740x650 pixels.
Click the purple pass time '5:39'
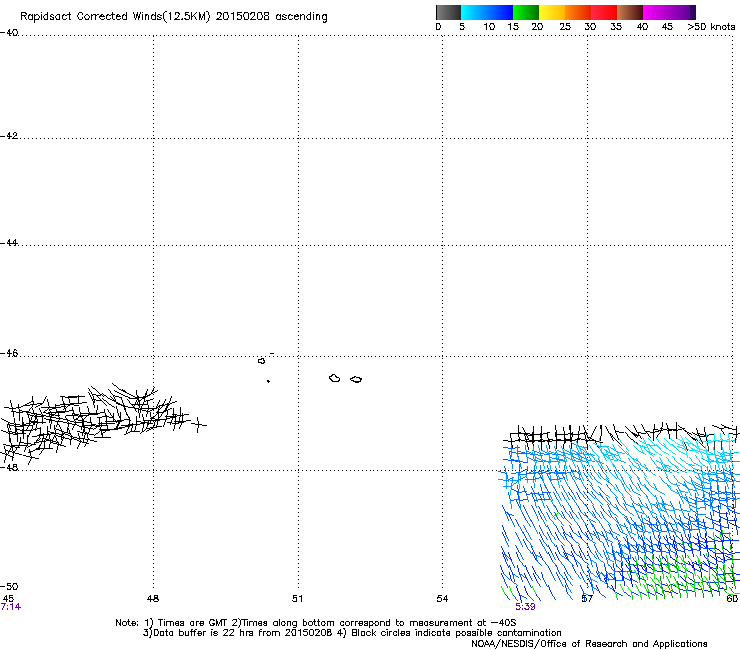tap(525, 607)
